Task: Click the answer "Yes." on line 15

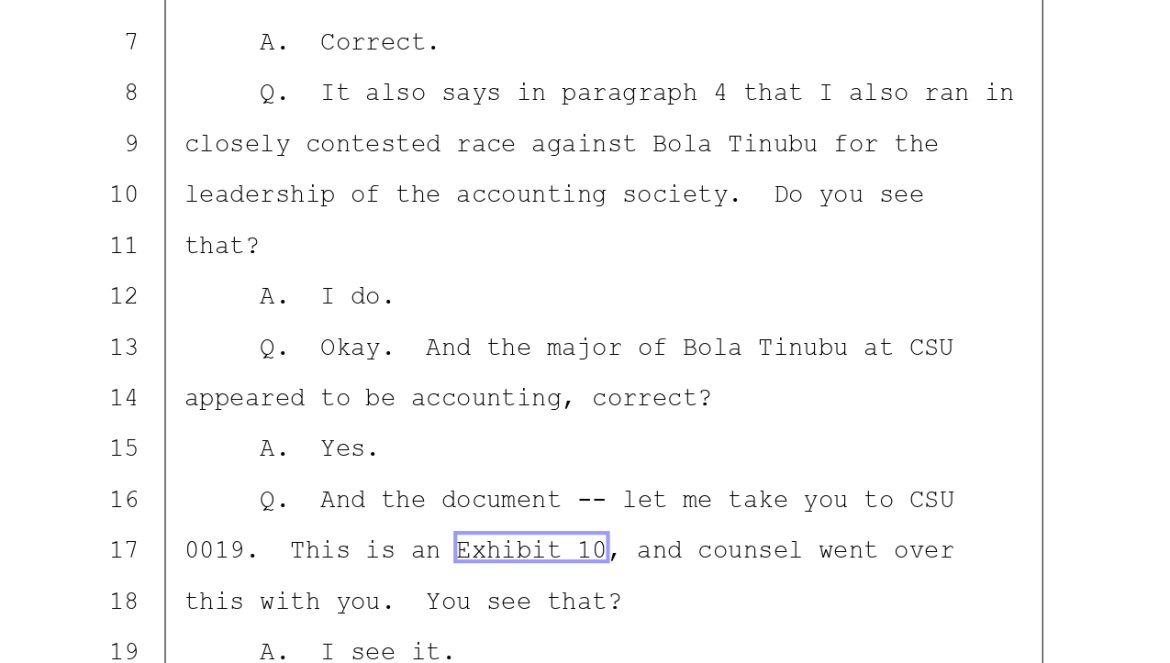Action: (x=349, y=449)
